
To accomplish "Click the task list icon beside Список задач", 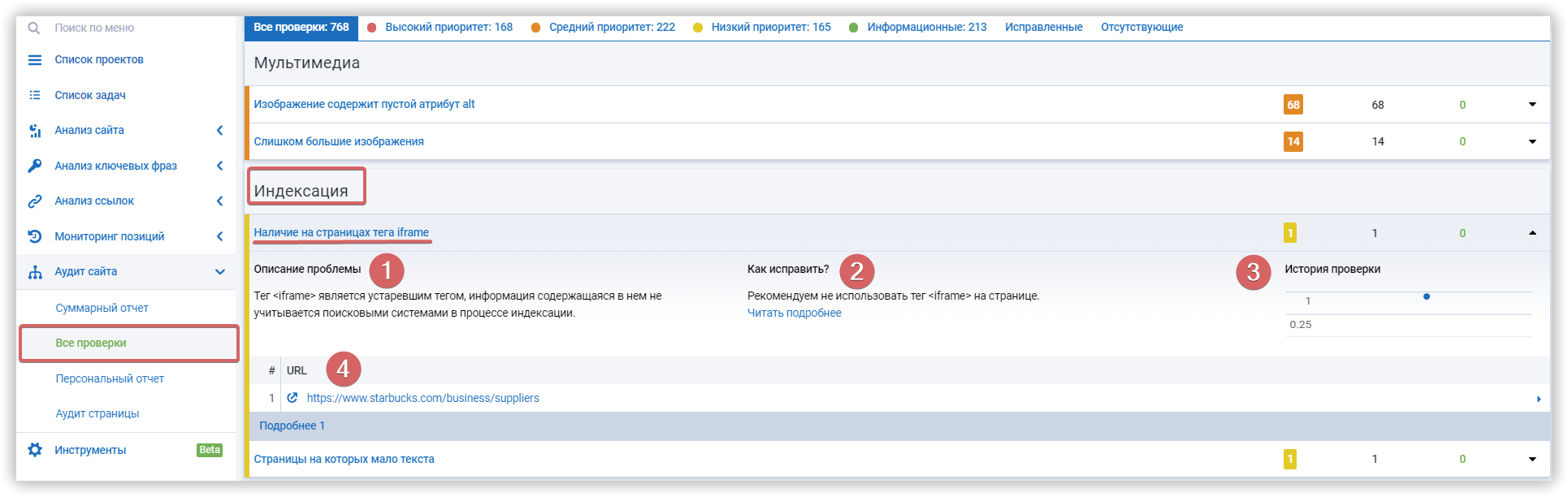I will tap(35, 95).
